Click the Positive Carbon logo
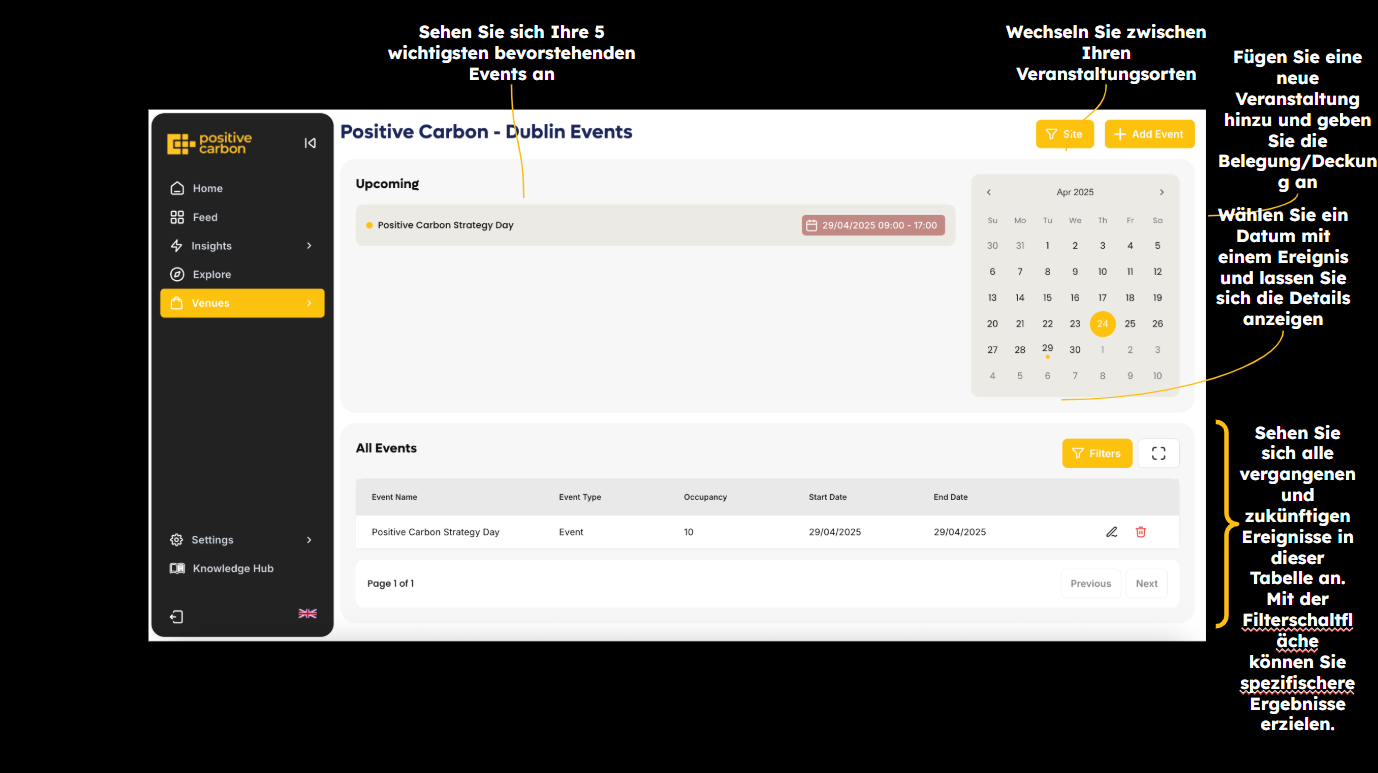Screen dimensions: 1378x773 click(210, 143)
